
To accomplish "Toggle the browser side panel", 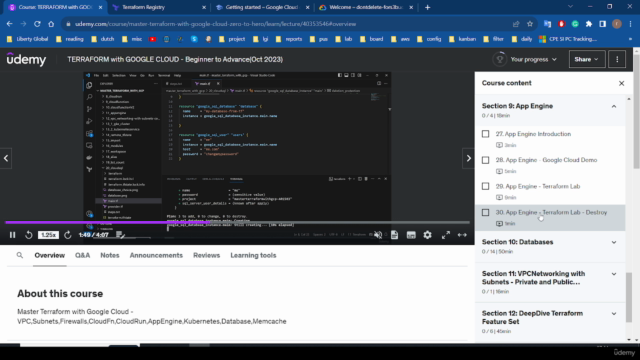I will (x=602, y=24).
